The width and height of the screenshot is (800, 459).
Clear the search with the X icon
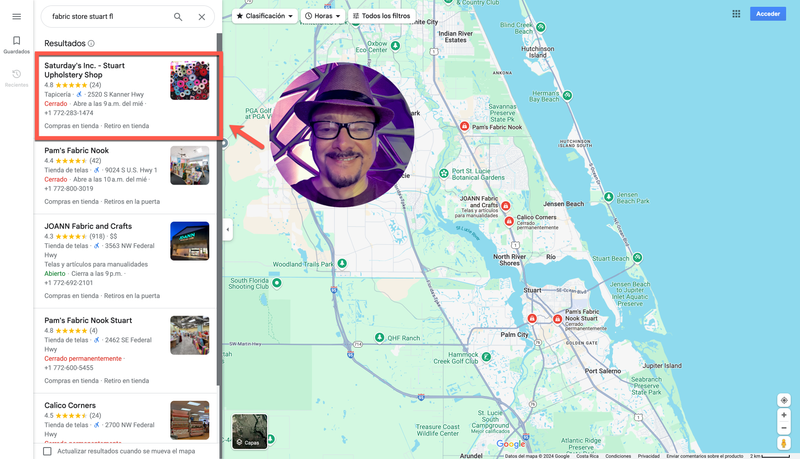[202, 17]
